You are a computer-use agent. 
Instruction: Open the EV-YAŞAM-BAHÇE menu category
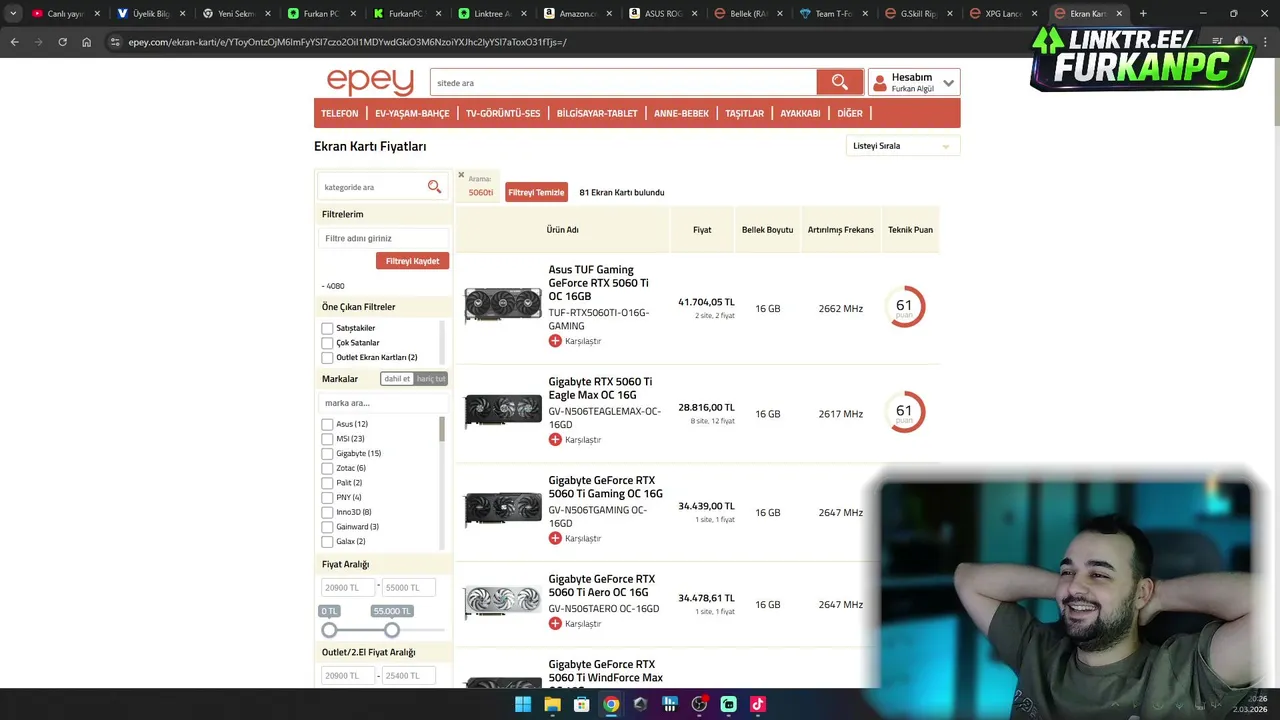[412, 113]
